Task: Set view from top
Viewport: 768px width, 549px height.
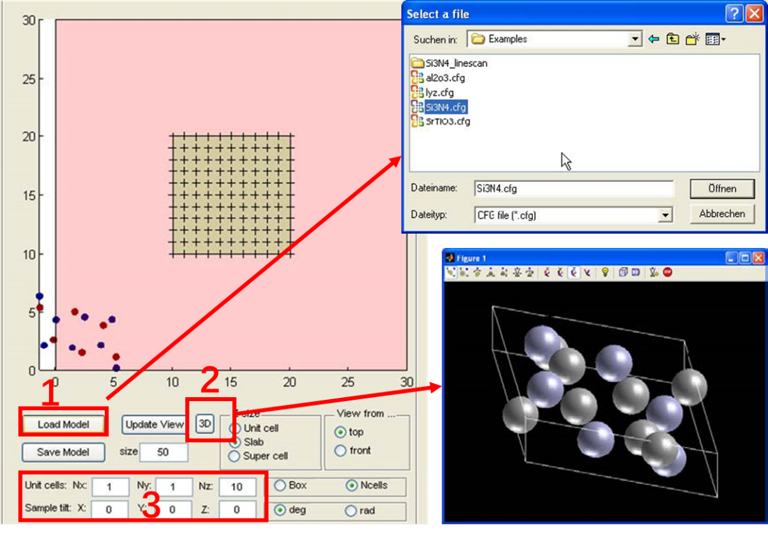Action: click(x=340, y=432)
